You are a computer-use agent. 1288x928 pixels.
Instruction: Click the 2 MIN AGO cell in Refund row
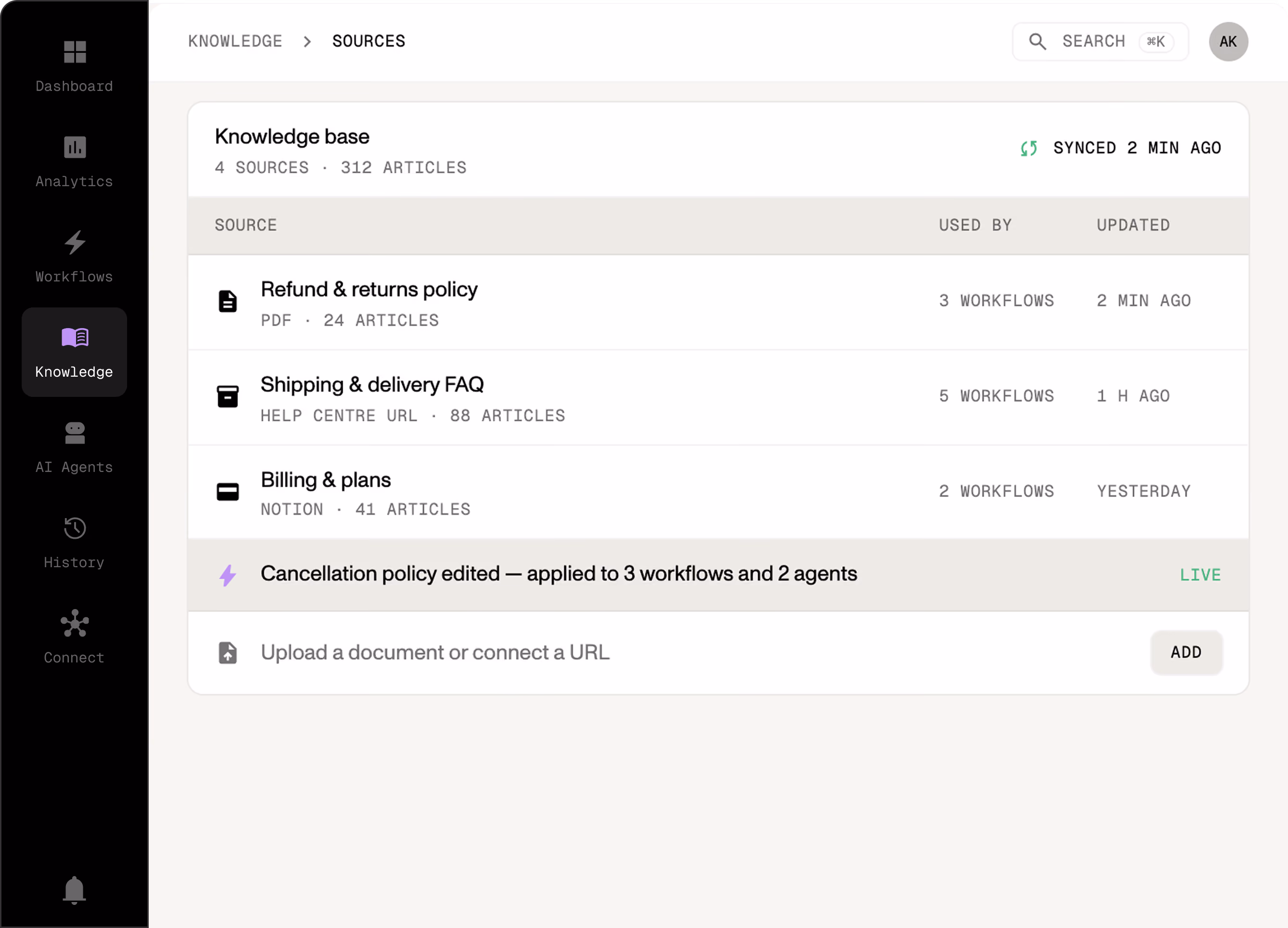(1144, 301)
